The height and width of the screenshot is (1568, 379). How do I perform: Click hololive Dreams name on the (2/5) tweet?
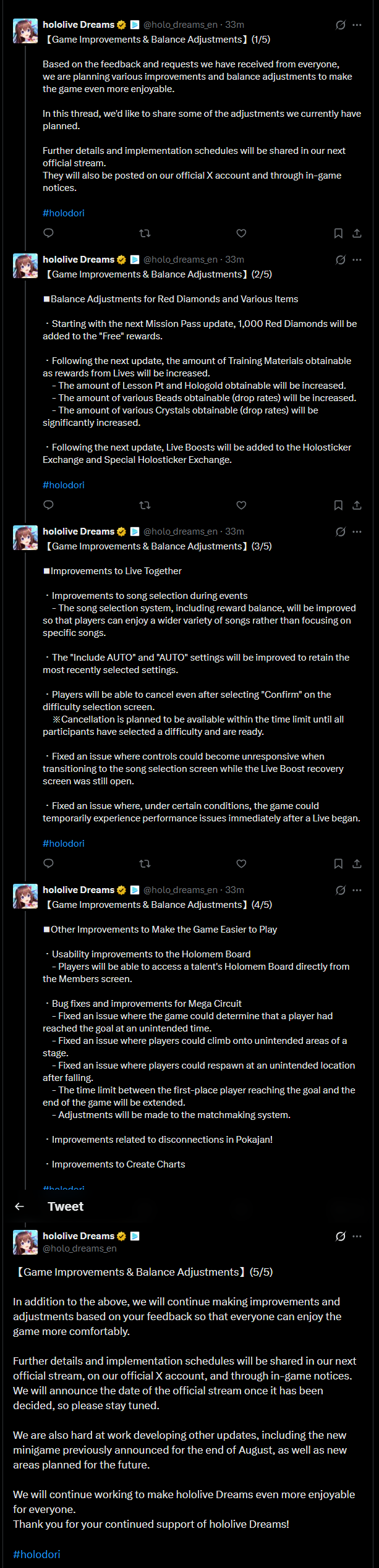(x=79, y=260)
